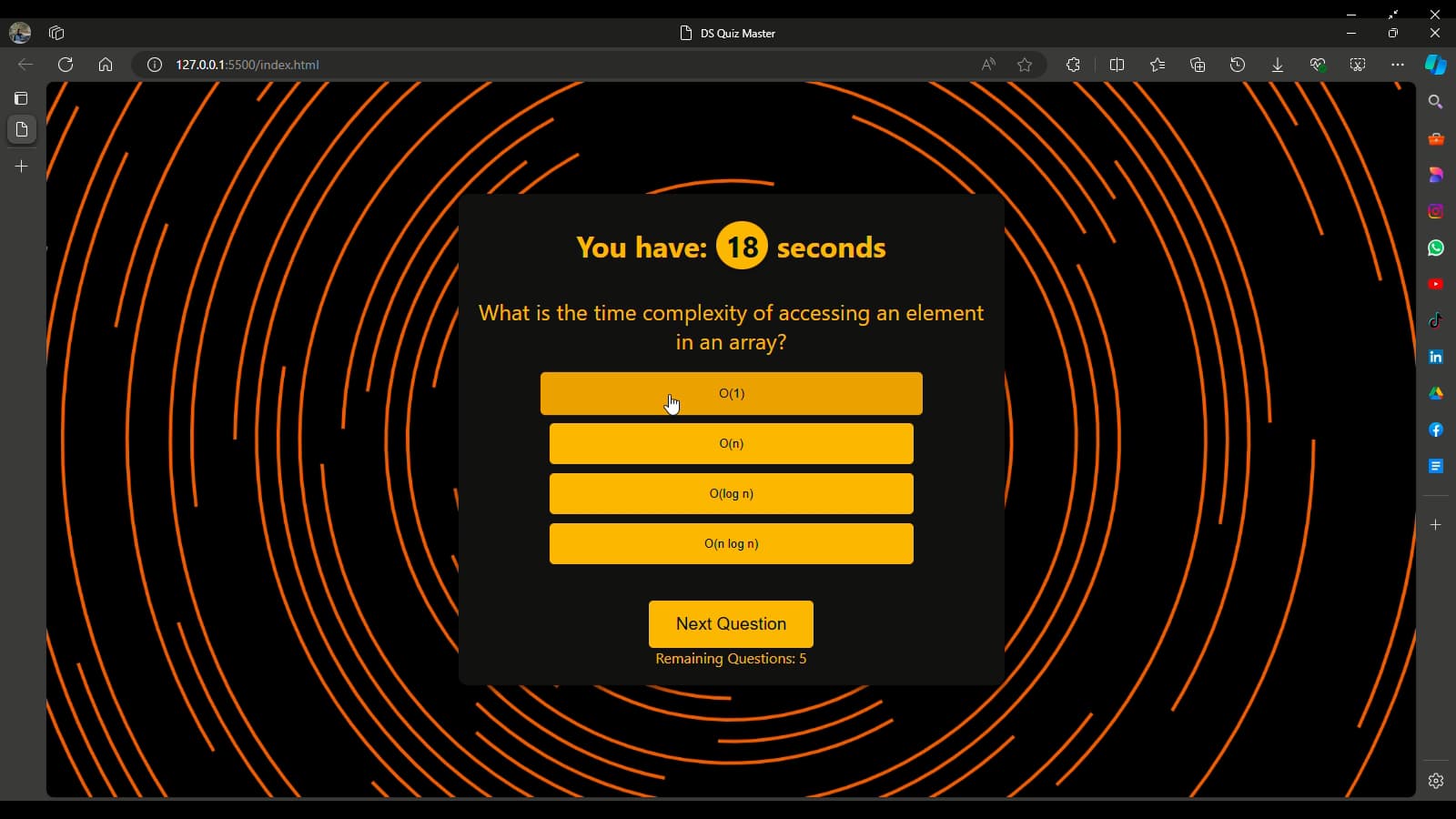The width and height of the screenshot is (1456, 819).
Task: Open the browser extensions menu
Action: [x=1074, y=65]
